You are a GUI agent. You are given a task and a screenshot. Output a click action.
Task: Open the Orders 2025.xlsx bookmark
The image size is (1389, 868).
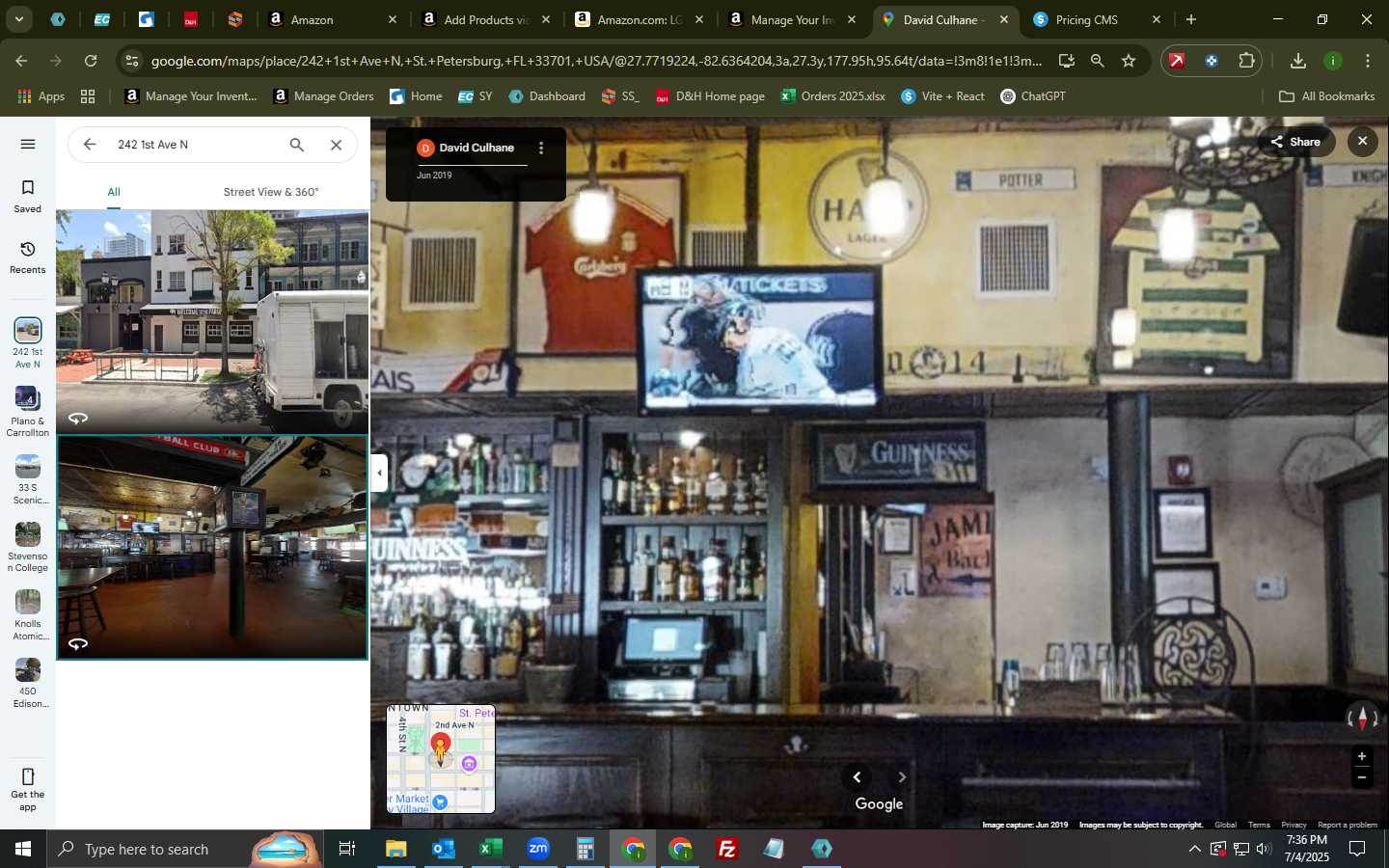tap(832, 96)
